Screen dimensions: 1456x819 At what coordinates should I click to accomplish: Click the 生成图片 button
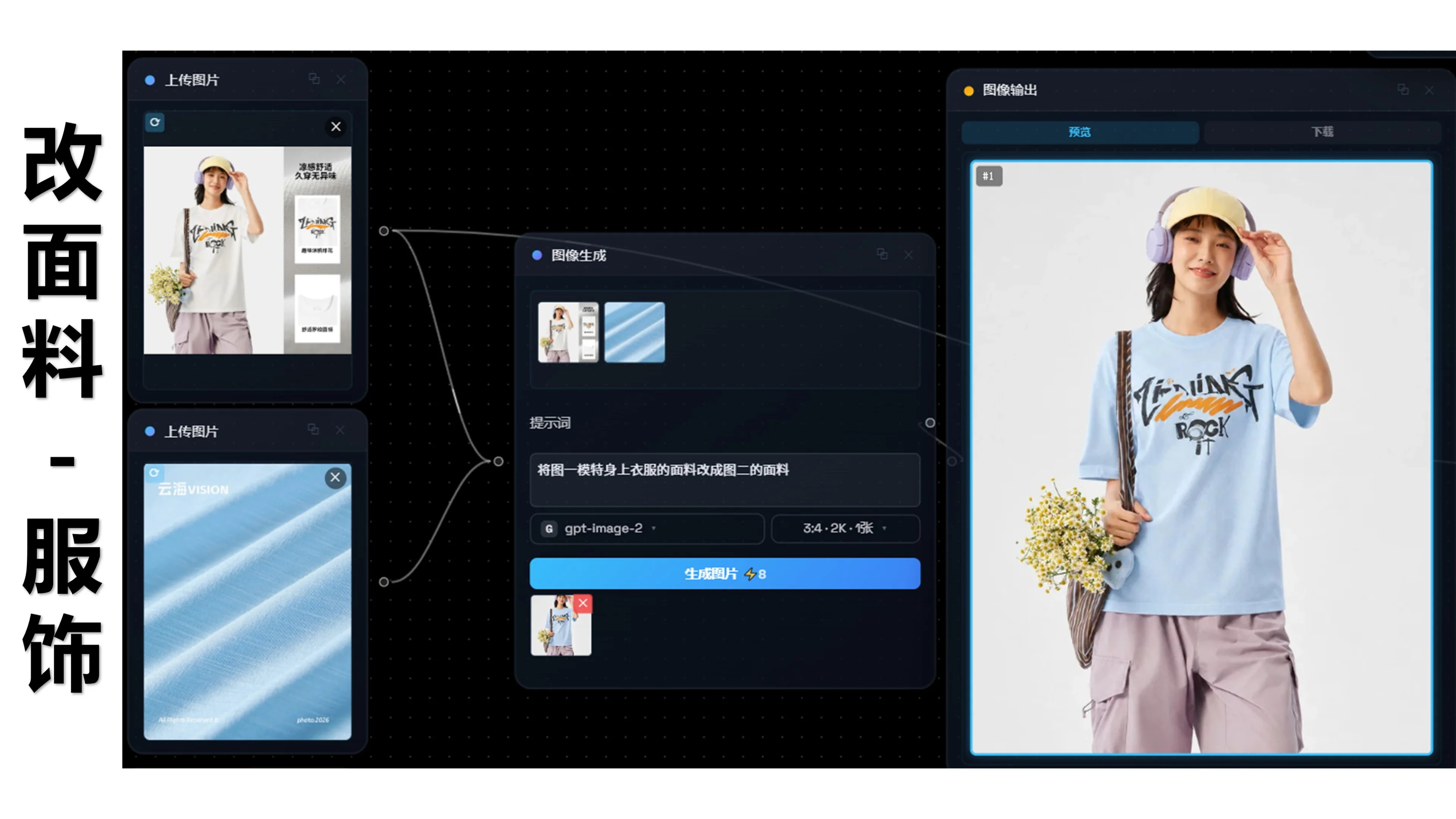[x=725, y=574]
